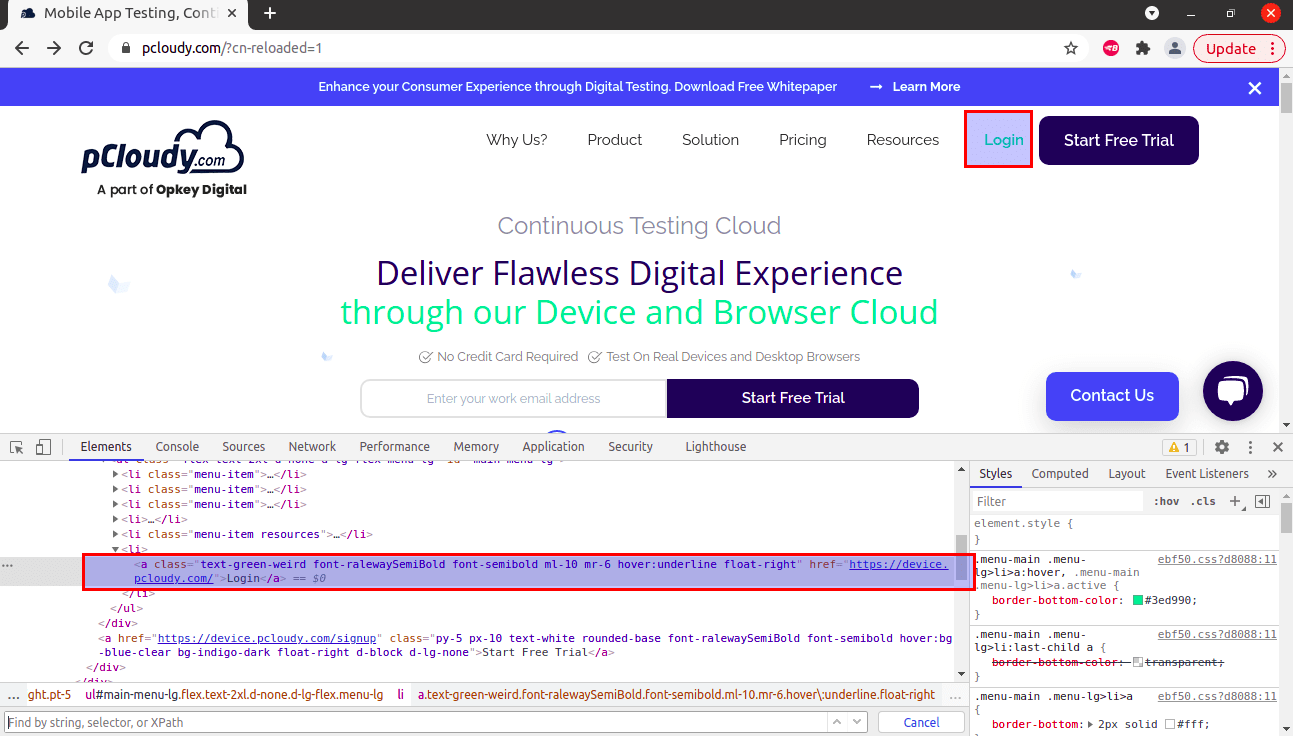The height and width of the screenshot is (736, 1293).
Task: Click the yellow warning count badge
Action: coord(1179,446)
